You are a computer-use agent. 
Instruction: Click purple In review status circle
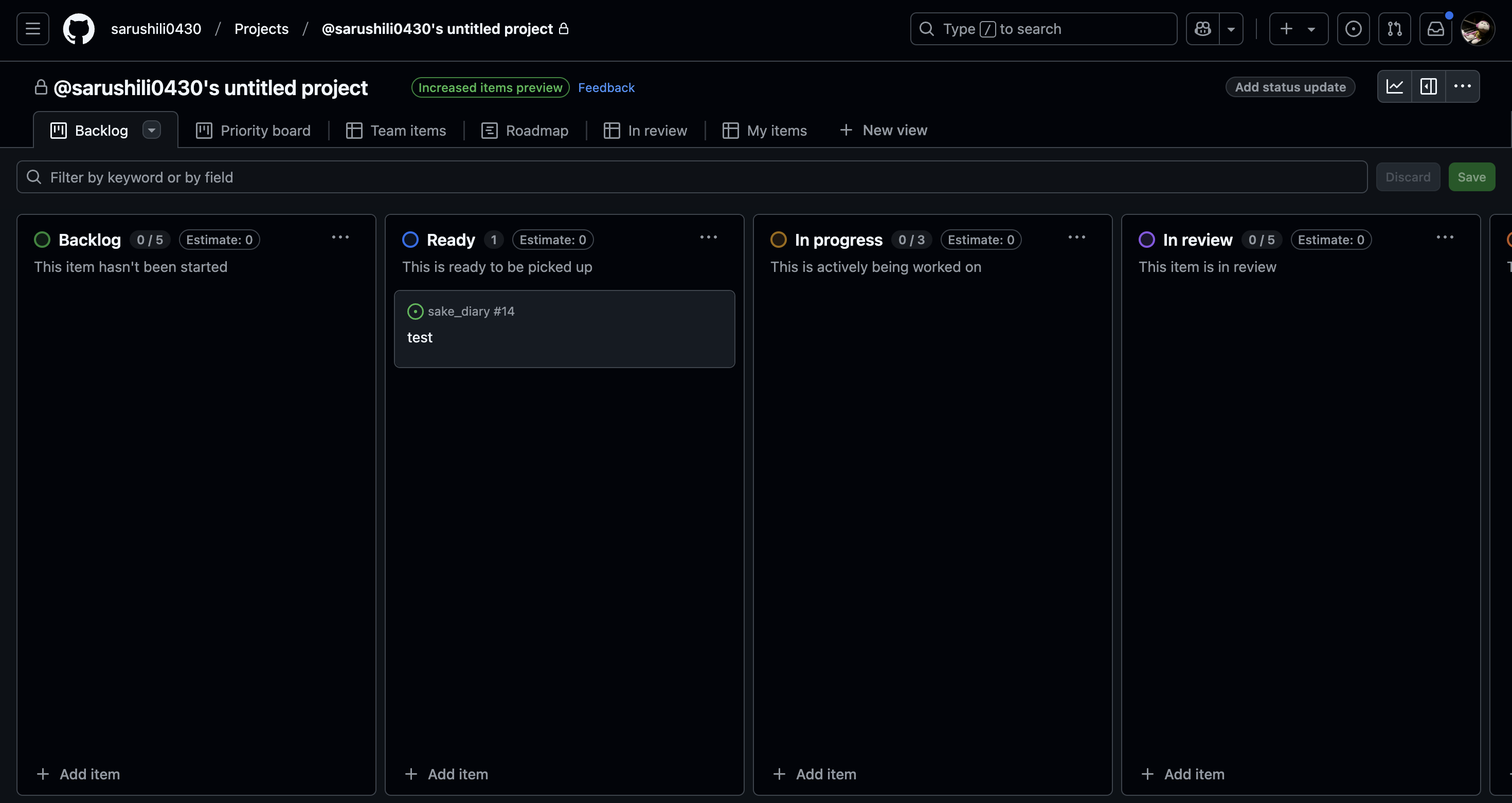tap(1146, 240)
